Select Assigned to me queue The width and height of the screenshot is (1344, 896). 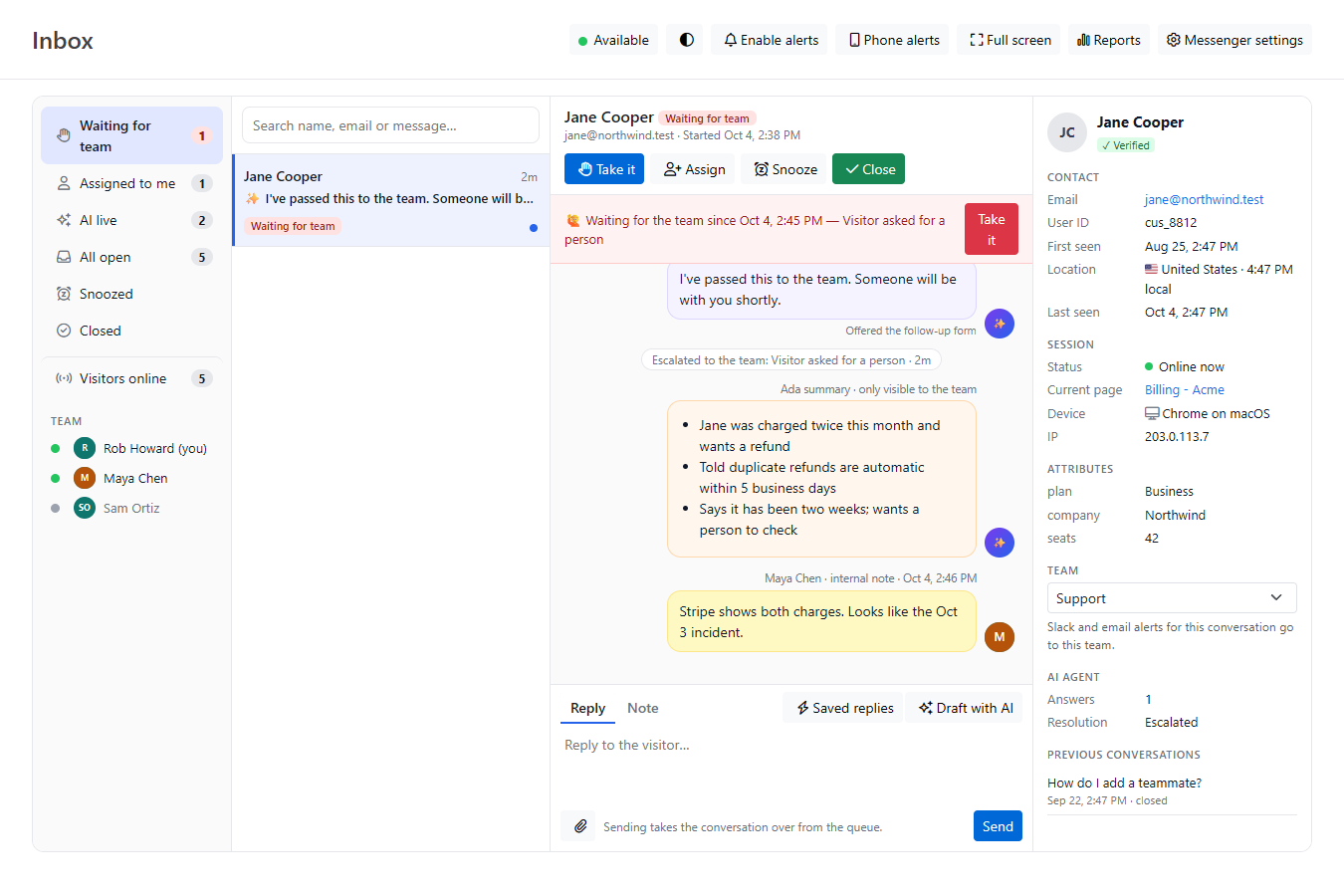[x=131, y=183]
